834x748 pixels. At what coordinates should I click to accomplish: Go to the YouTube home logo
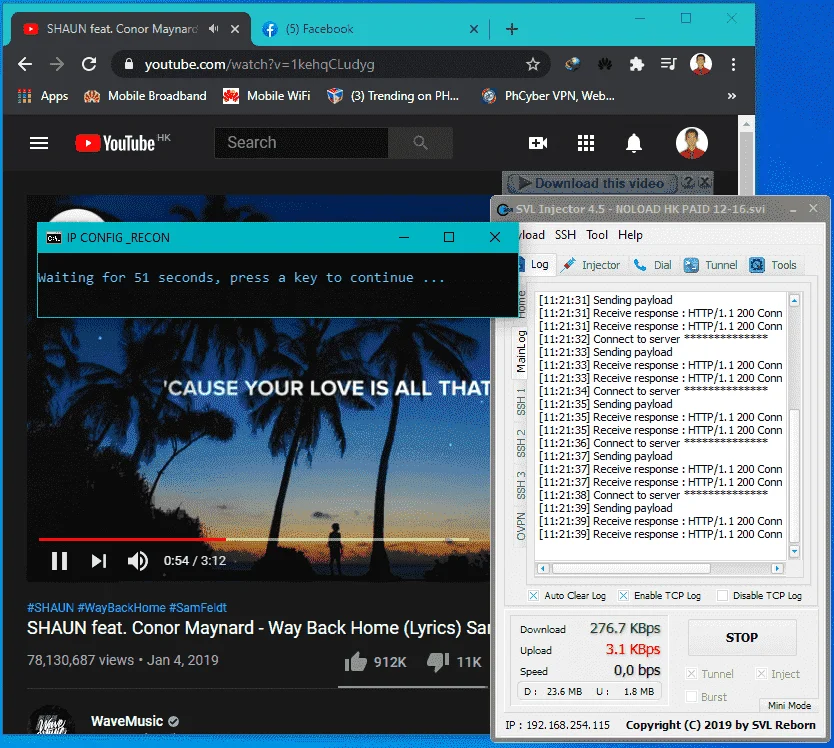(x=115, y=143)
